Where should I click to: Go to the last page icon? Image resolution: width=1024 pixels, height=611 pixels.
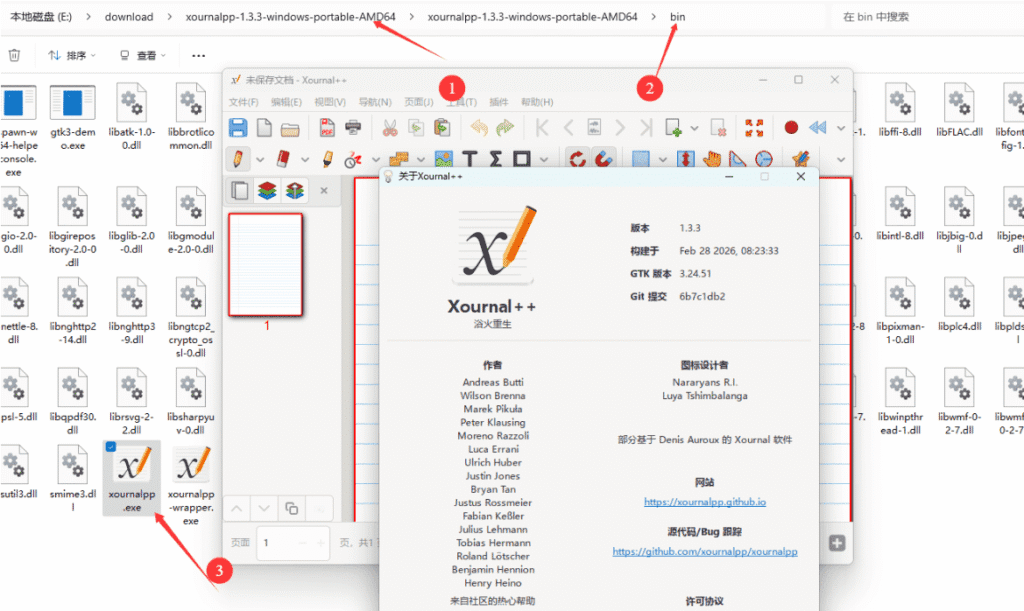click(x=646, y=127)
